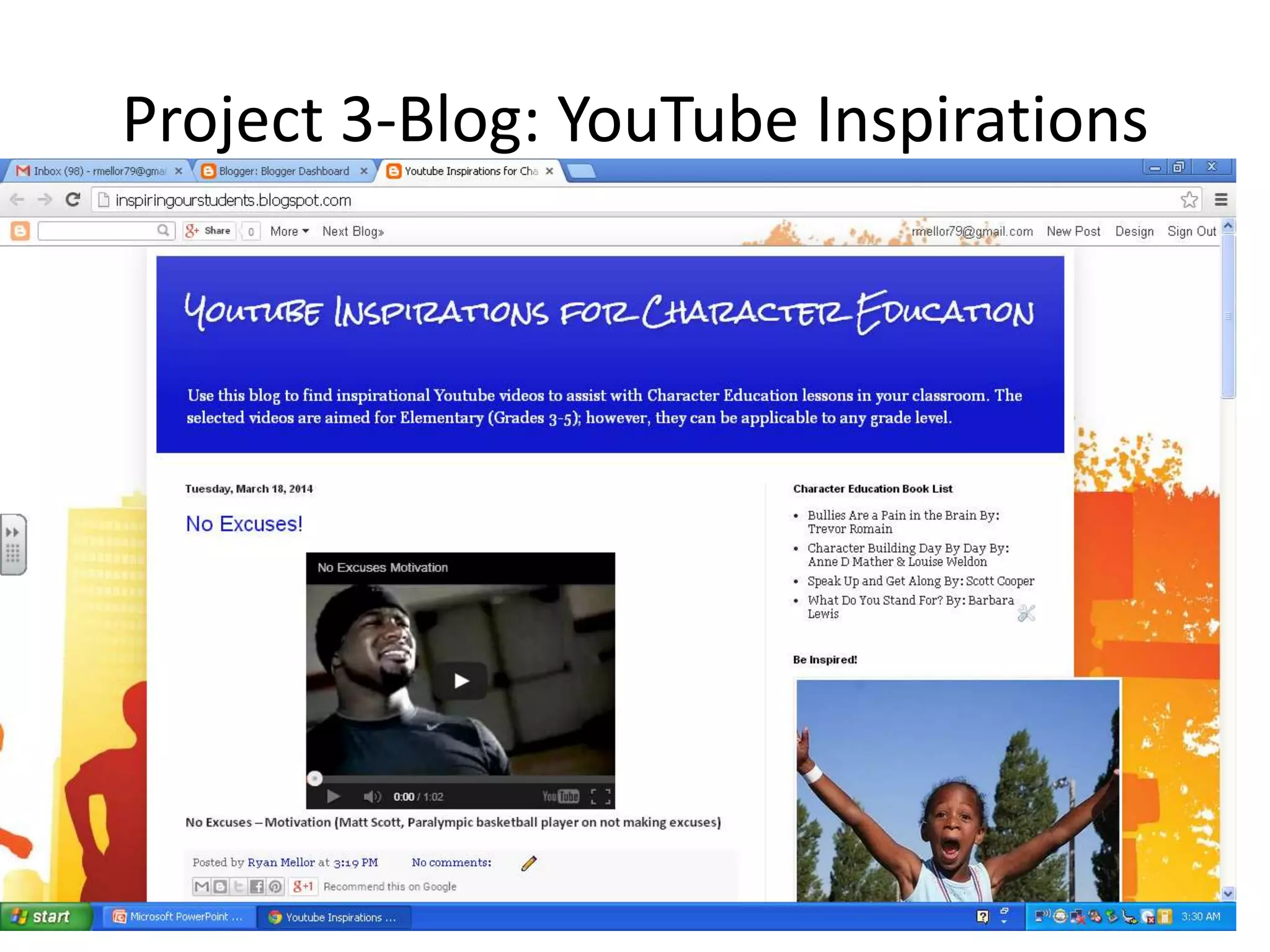The width and height of the screenshot is (1270, 952).
Task: Switch to Microsoft PowerPoint taskbar item
Action: 179,917
